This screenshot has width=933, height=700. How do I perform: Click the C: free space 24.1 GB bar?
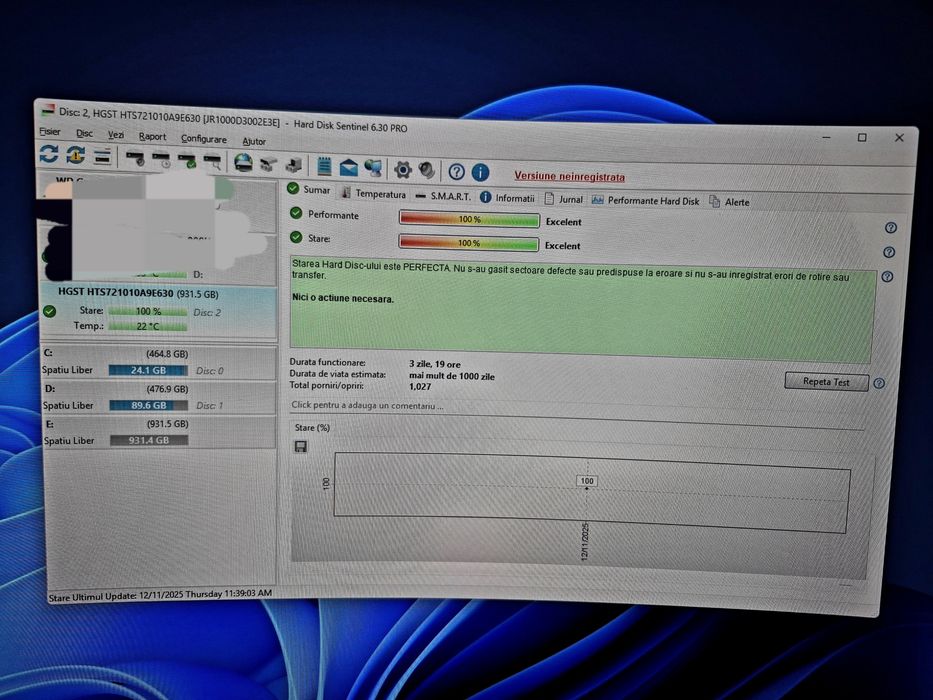tap(148, 370)
